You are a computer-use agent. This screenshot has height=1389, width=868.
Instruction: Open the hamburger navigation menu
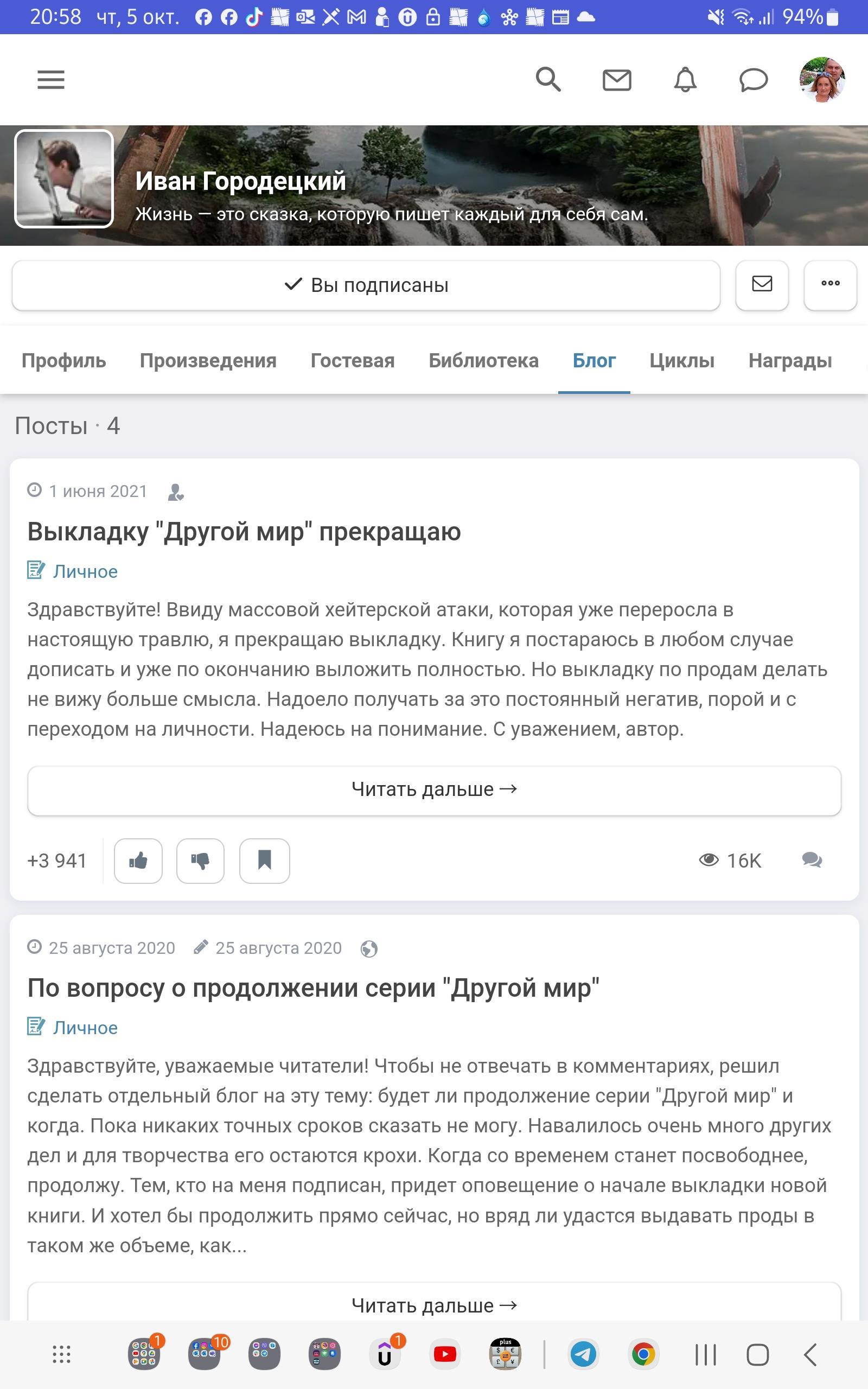point(50,80)
